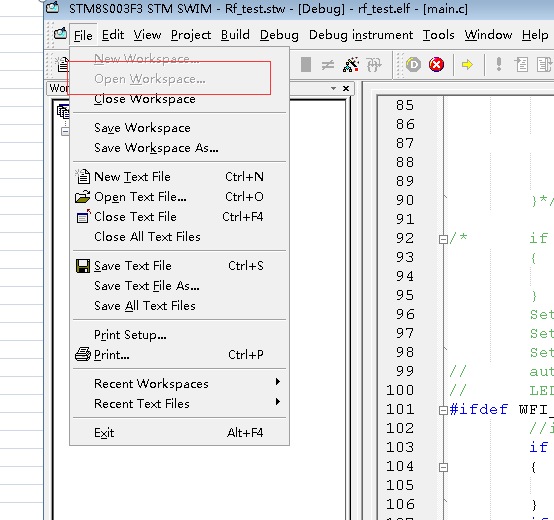Expand the Recent Workspaces submenu

(x=179, y=384)
